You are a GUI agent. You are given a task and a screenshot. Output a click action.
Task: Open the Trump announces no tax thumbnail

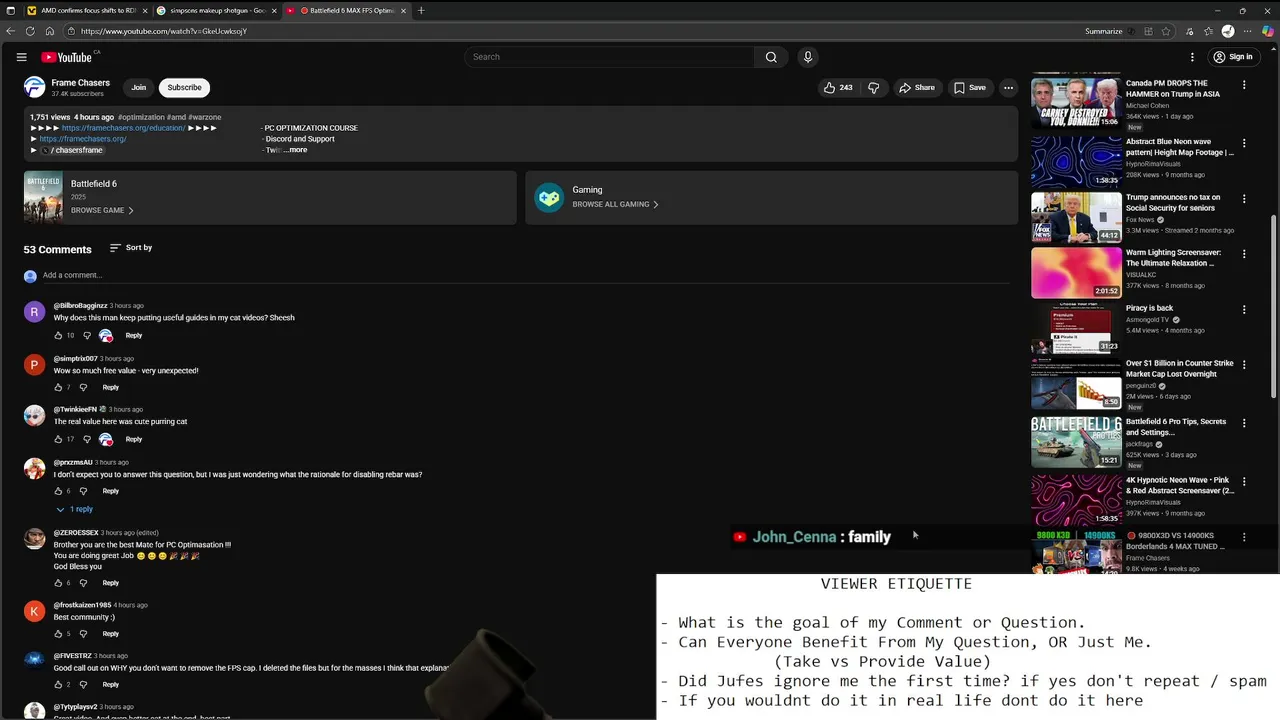click(x=1076, y=217)
